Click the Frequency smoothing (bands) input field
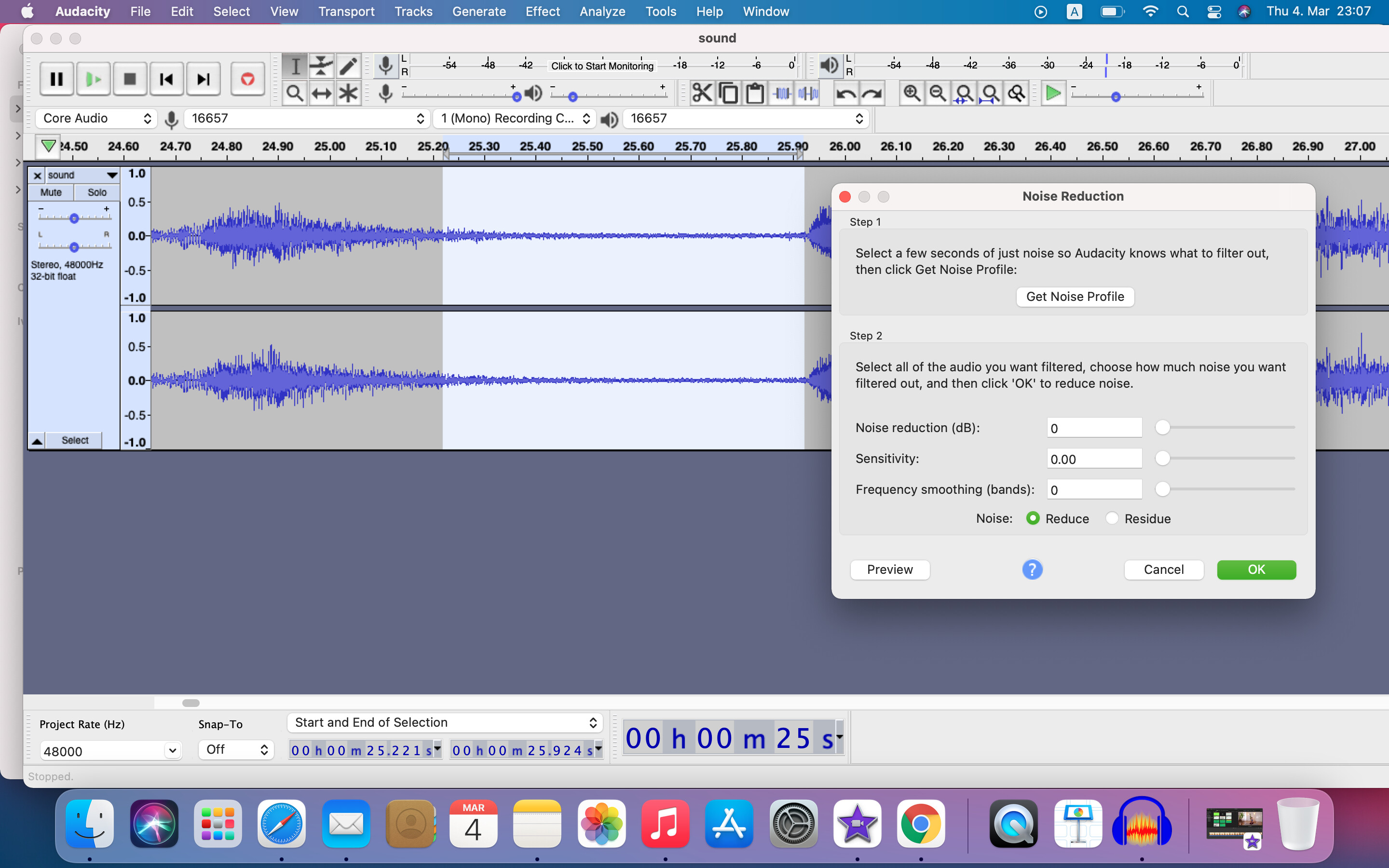The width and height of the screenshot is (1389, 868). click(x=1094, y=489)
